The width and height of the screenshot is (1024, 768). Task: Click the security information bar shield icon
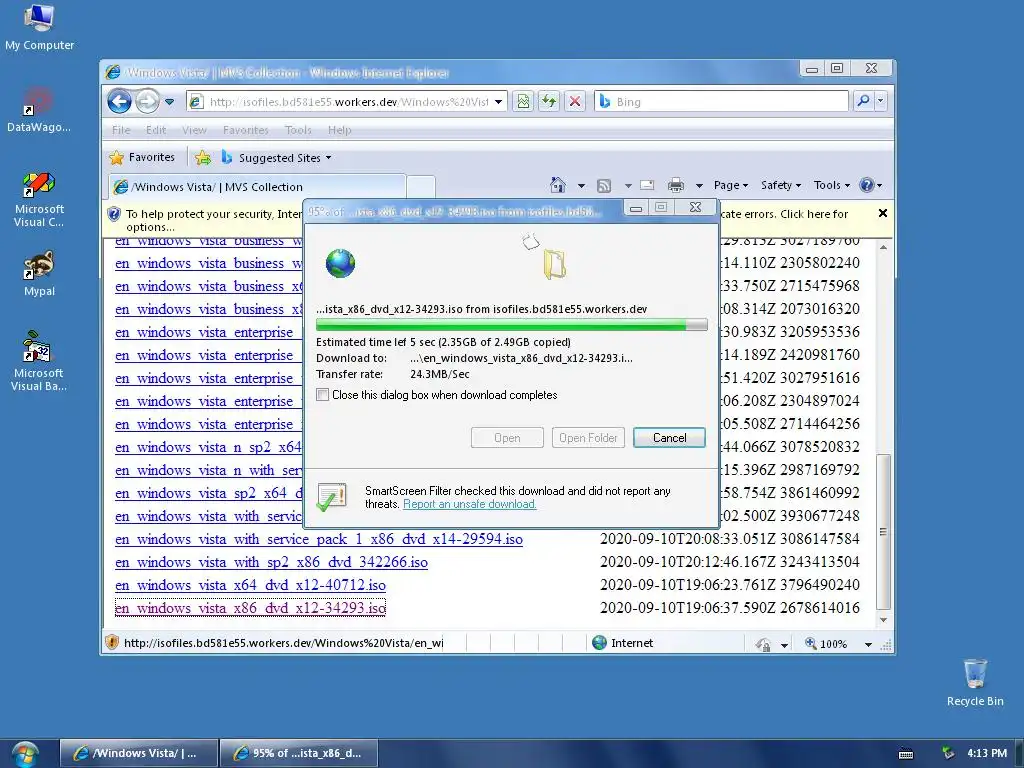click(x=114, y=214)
